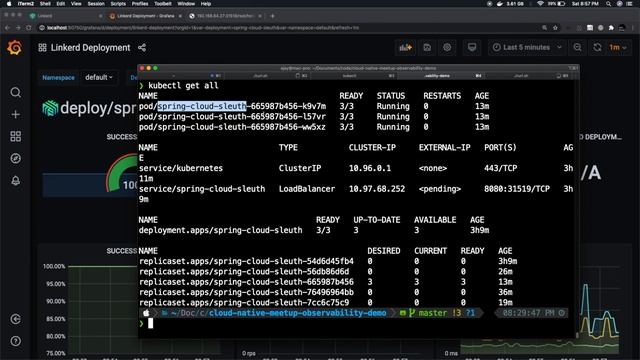
Task: Open the Grafana home logo
Action: pyautogui.click(x=15, y=48)
